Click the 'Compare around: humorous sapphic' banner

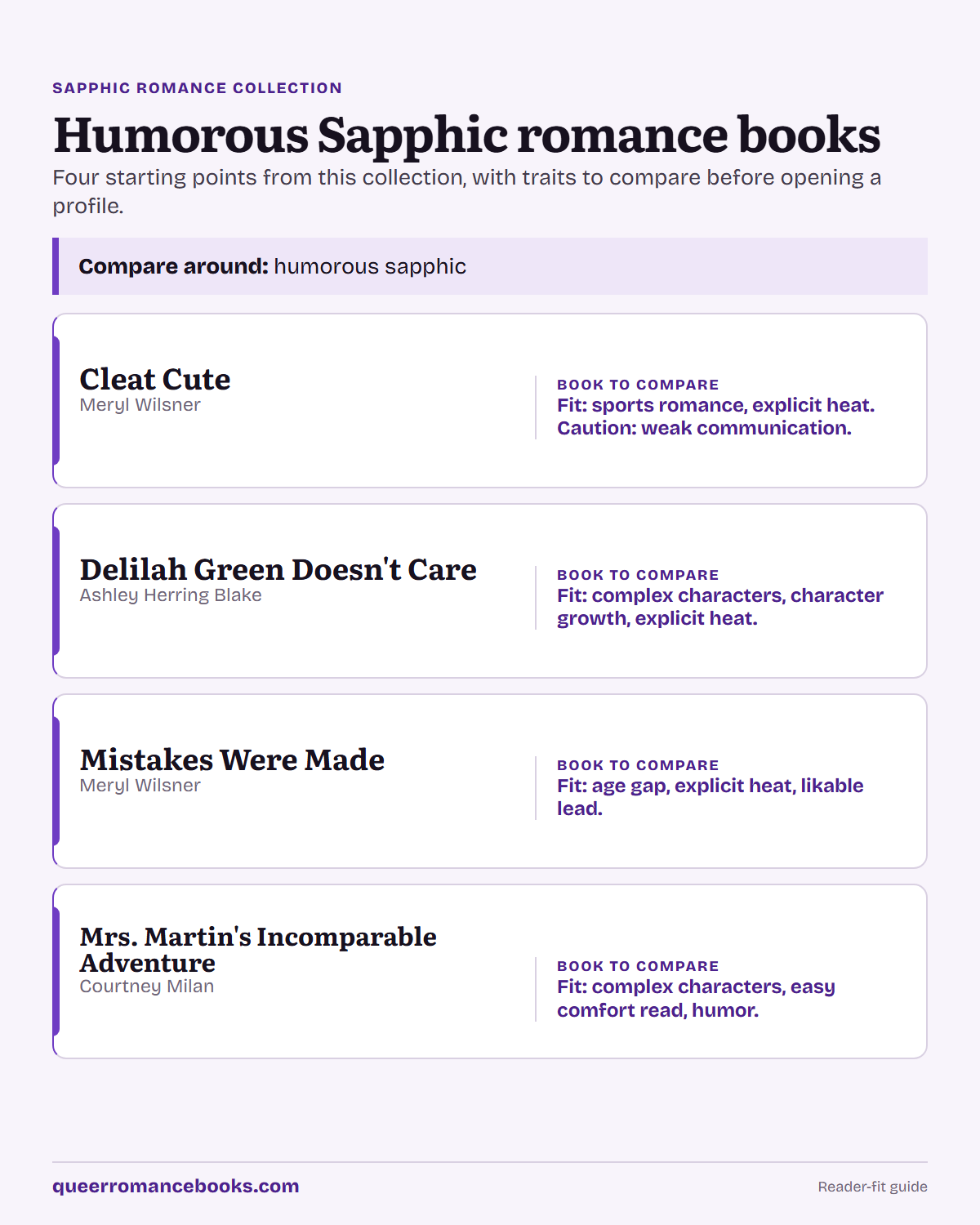click(490, 266)
